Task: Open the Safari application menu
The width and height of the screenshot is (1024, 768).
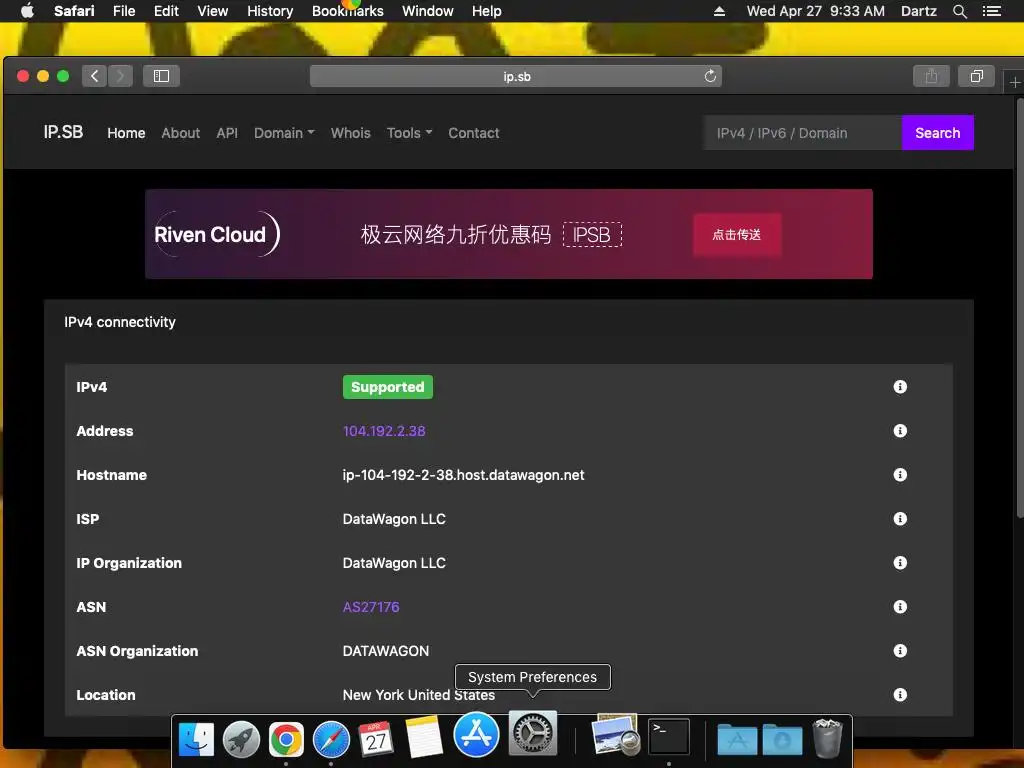Action: point(74,11)
